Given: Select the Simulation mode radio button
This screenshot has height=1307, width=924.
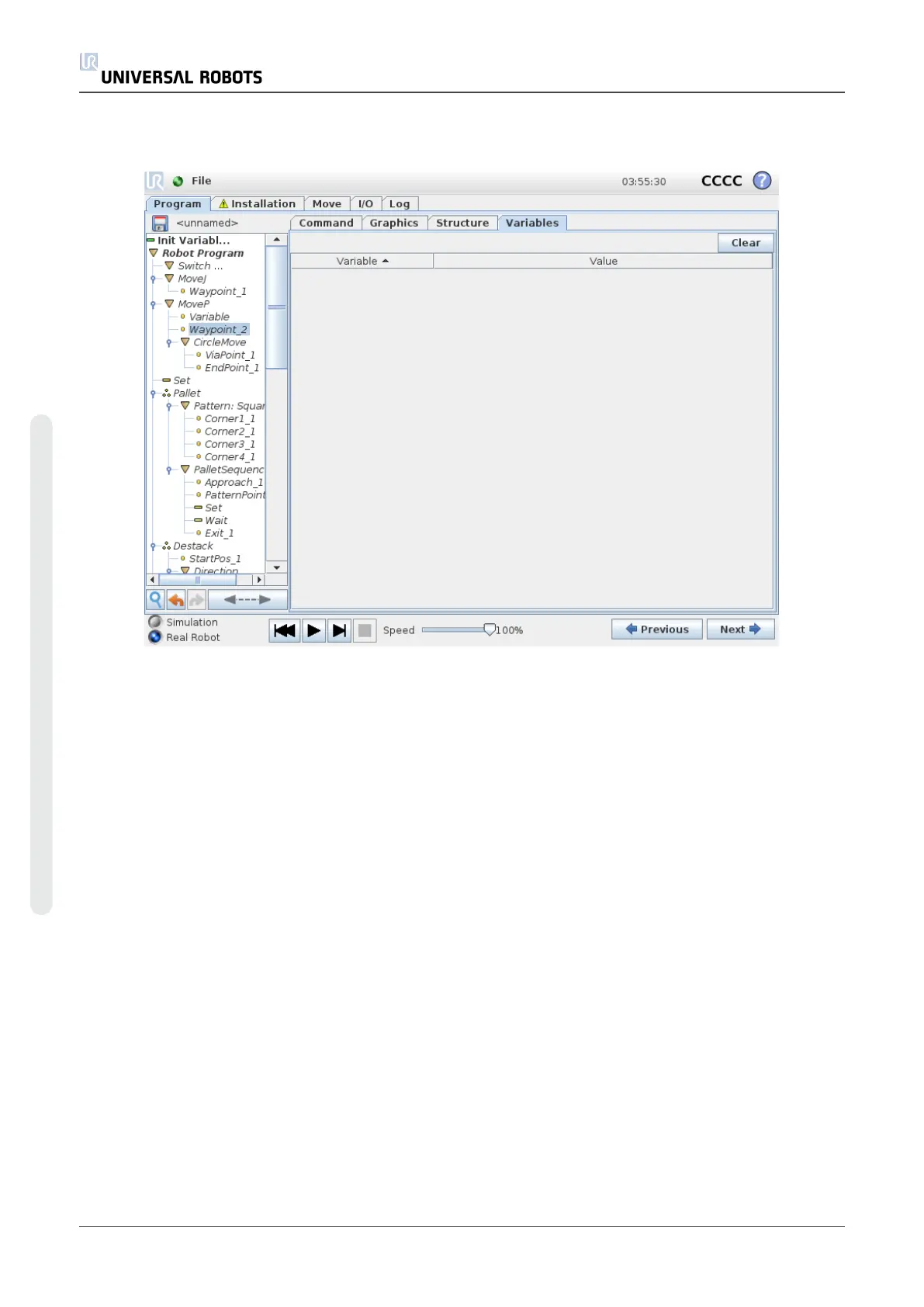Looking at the screenshot, I should (155, 622).
